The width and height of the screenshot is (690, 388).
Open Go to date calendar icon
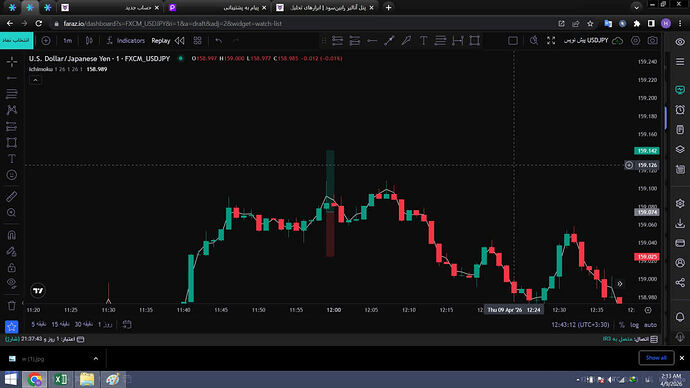coord(127,325)
